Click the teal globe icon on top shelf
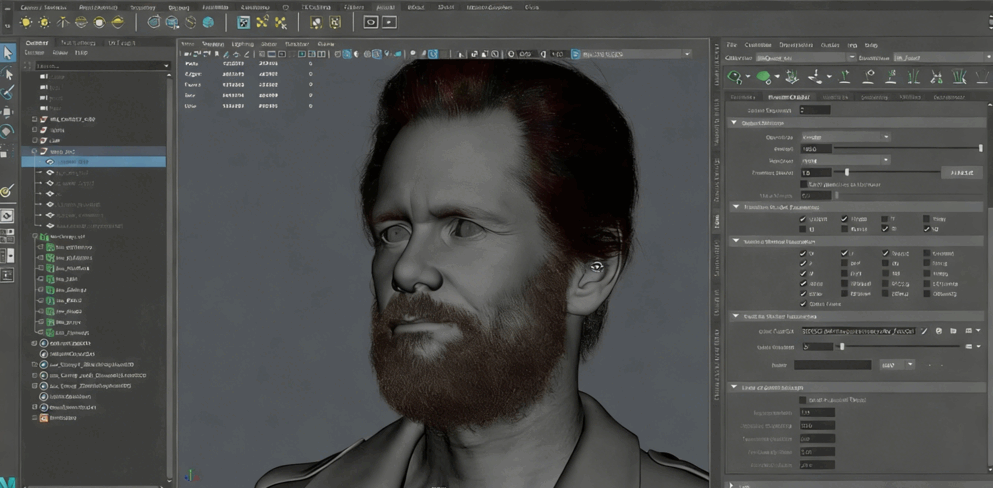 (x=208, y=22)
